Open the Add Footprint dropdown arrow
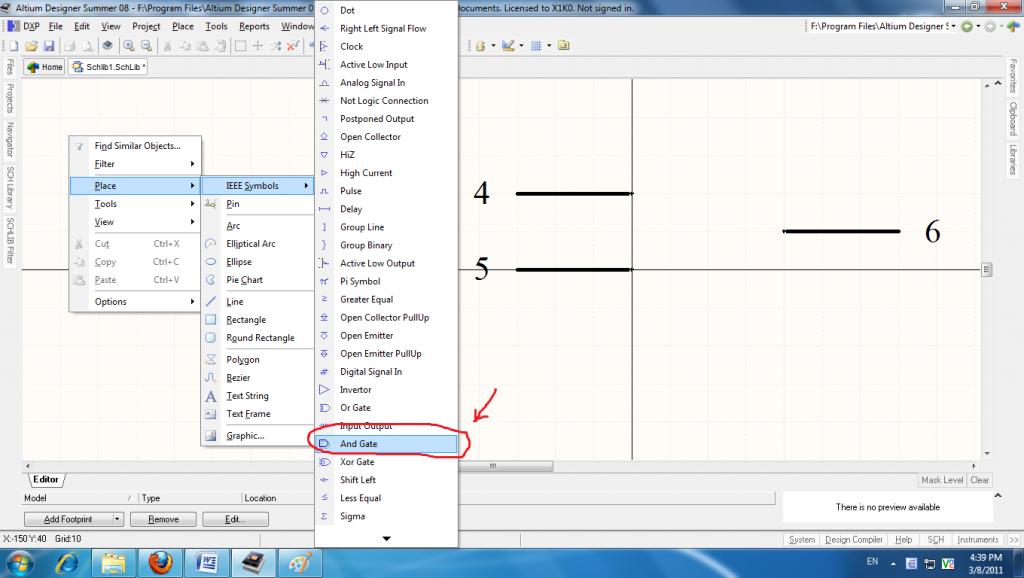1024x578 pixels. [x=118, y=519]
